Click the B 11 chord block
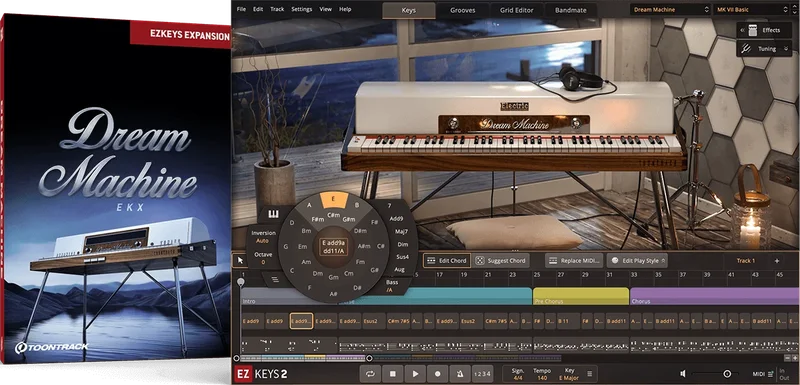 (x=568, y=321)
